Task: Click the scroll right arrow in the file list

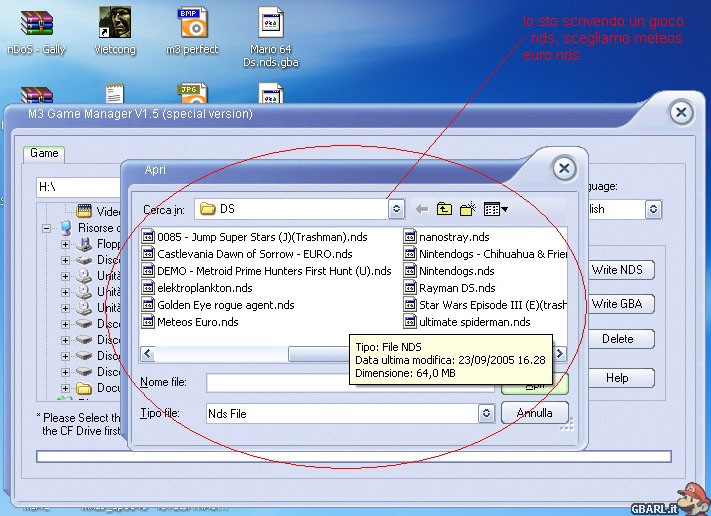Action: (560, 353)
